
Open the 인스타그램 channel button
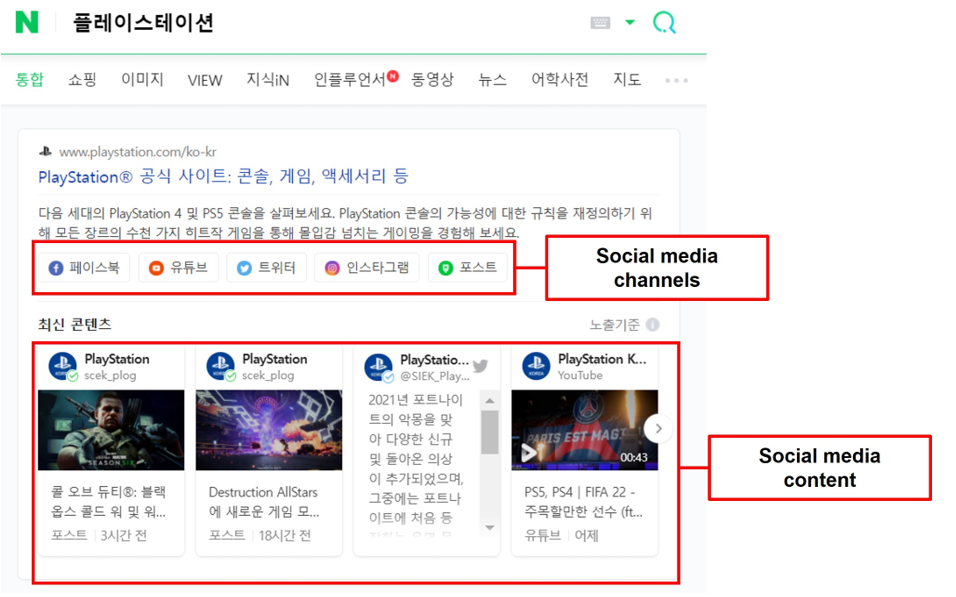367,268
